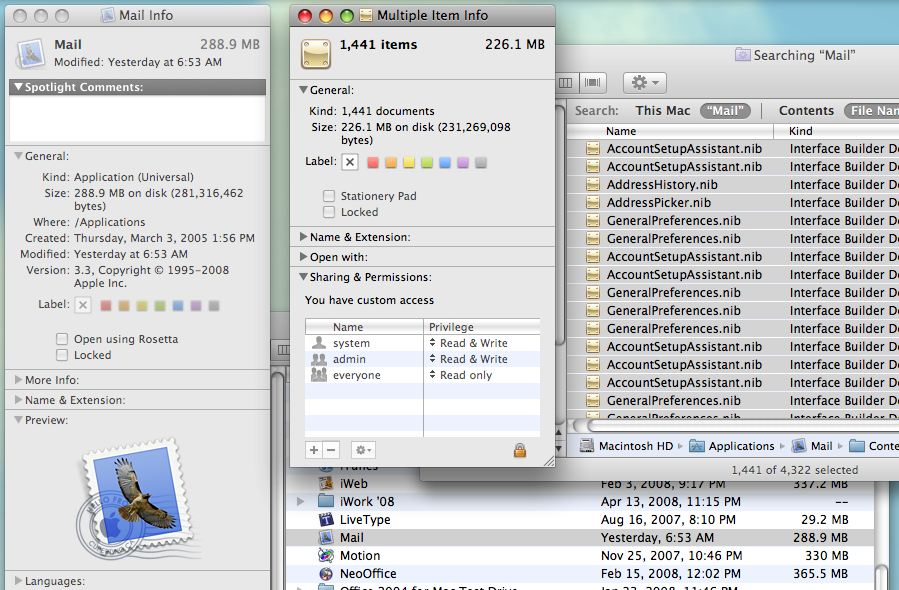Viewport: 899px width, 590px height.
Task: Collapse the Sharing & Permissions section
Action: pyautogui.click(x=303, y=277)
